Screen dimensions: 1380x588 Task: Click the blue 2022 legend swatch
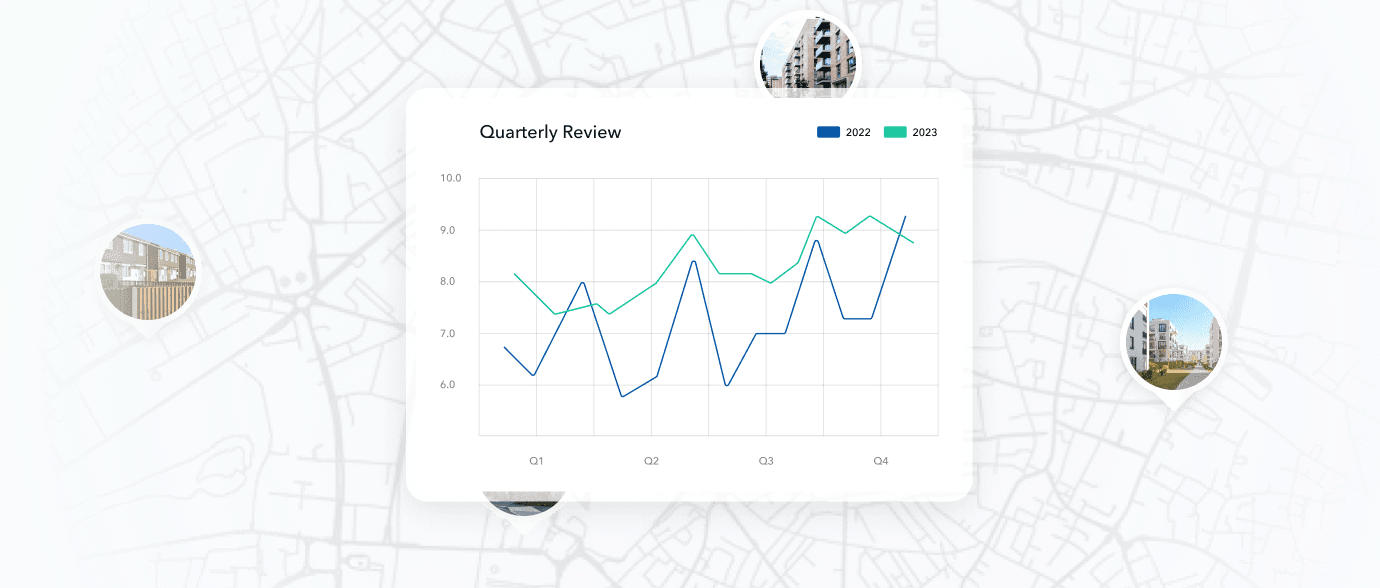[x=828, y=132]
